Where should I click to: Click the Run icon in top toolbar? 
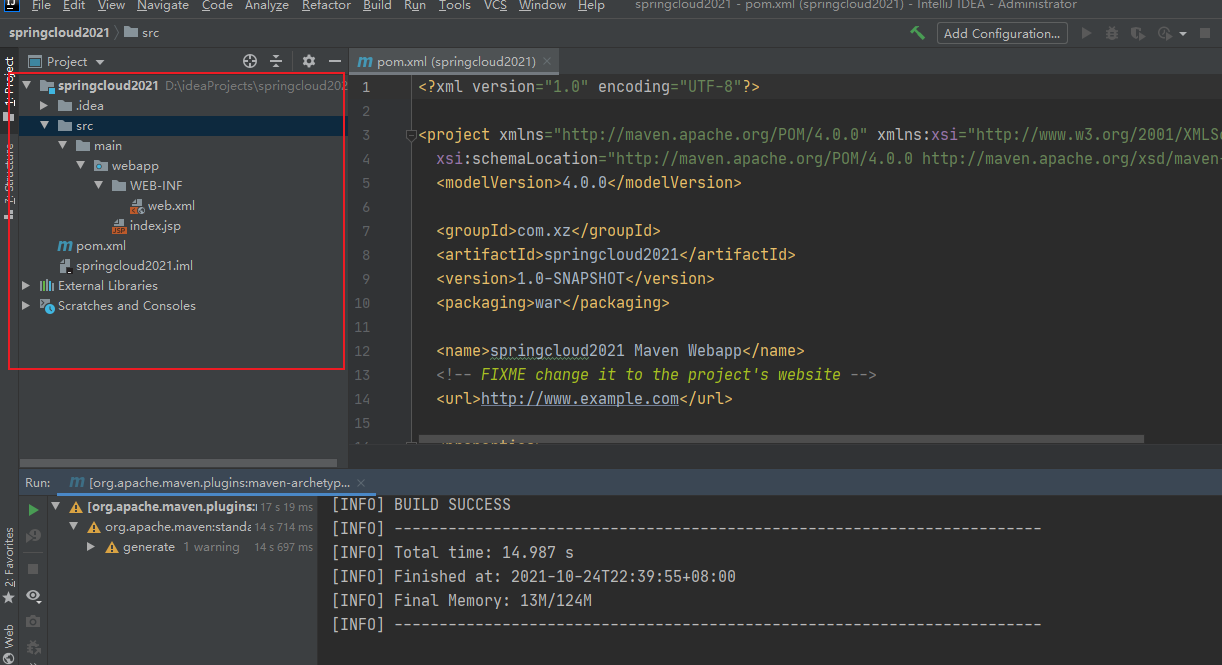tap(1087, 33)
